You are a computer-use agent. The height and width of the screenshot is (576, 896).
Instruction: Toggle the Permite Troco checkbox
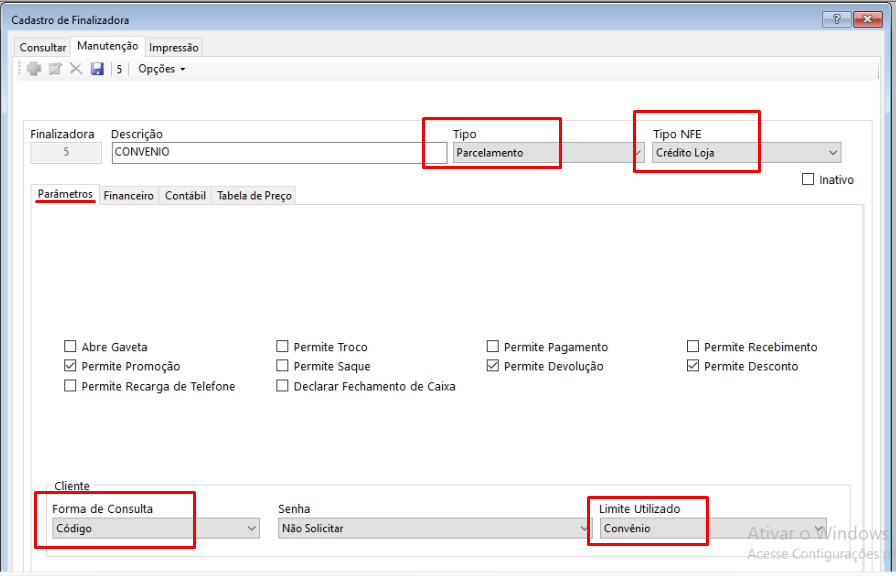click(283, 347)
